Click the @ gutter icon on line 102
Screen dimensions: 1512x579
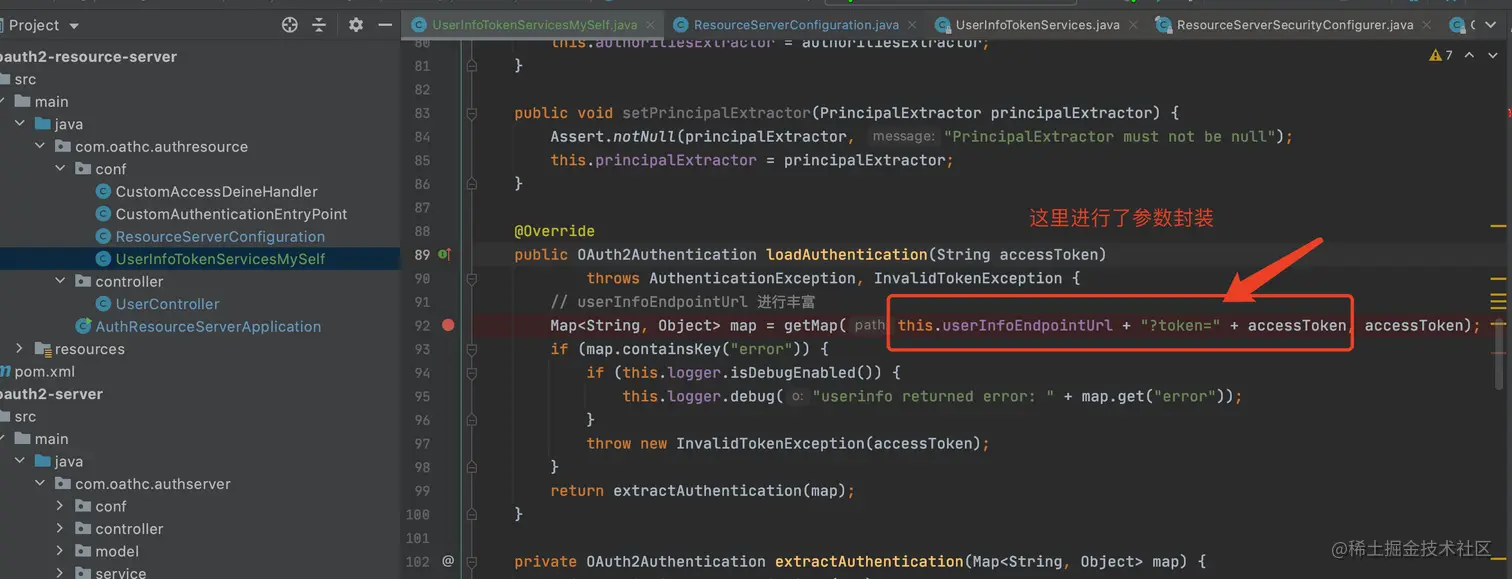coord(448,562)
